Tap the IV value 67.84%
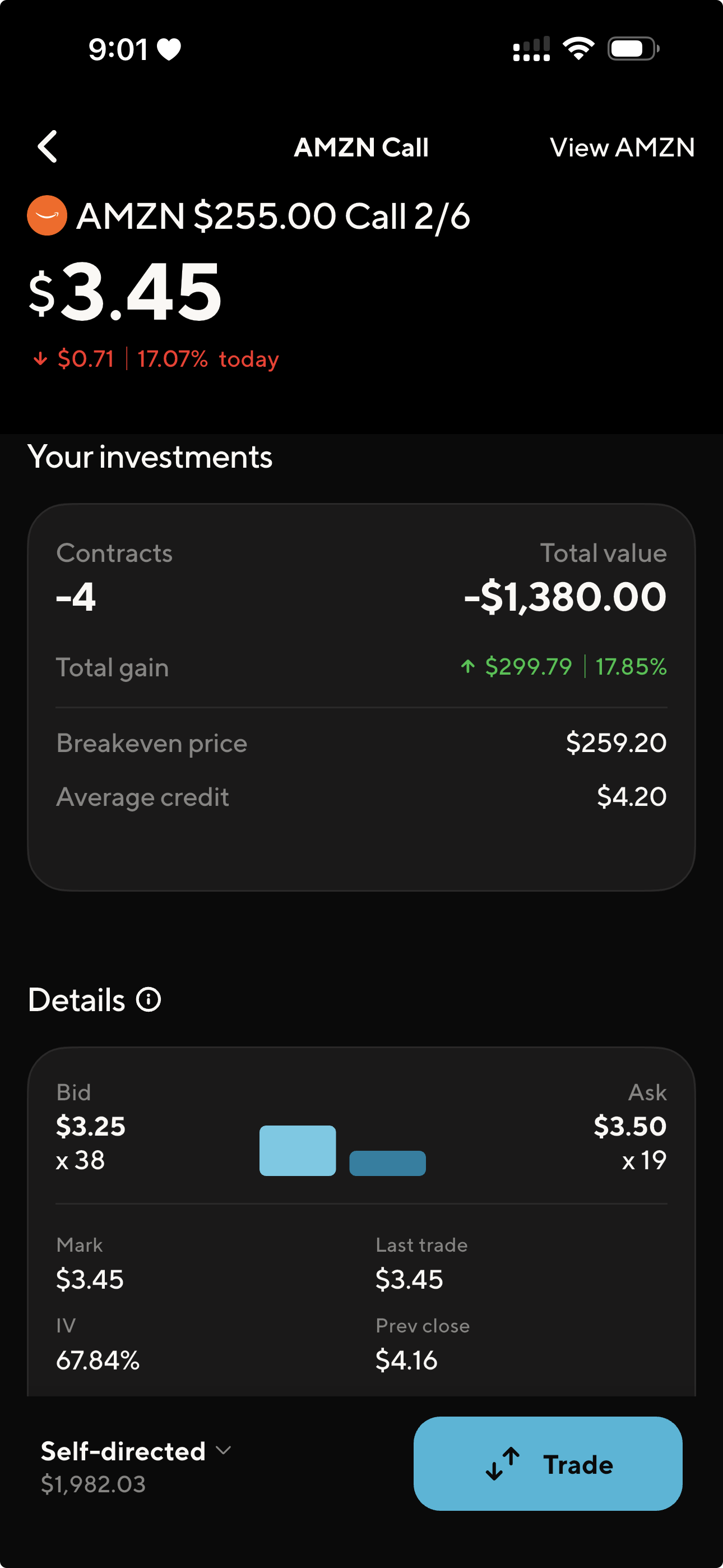Viewport: 723px width, 1568px height. coord(98,1360)
